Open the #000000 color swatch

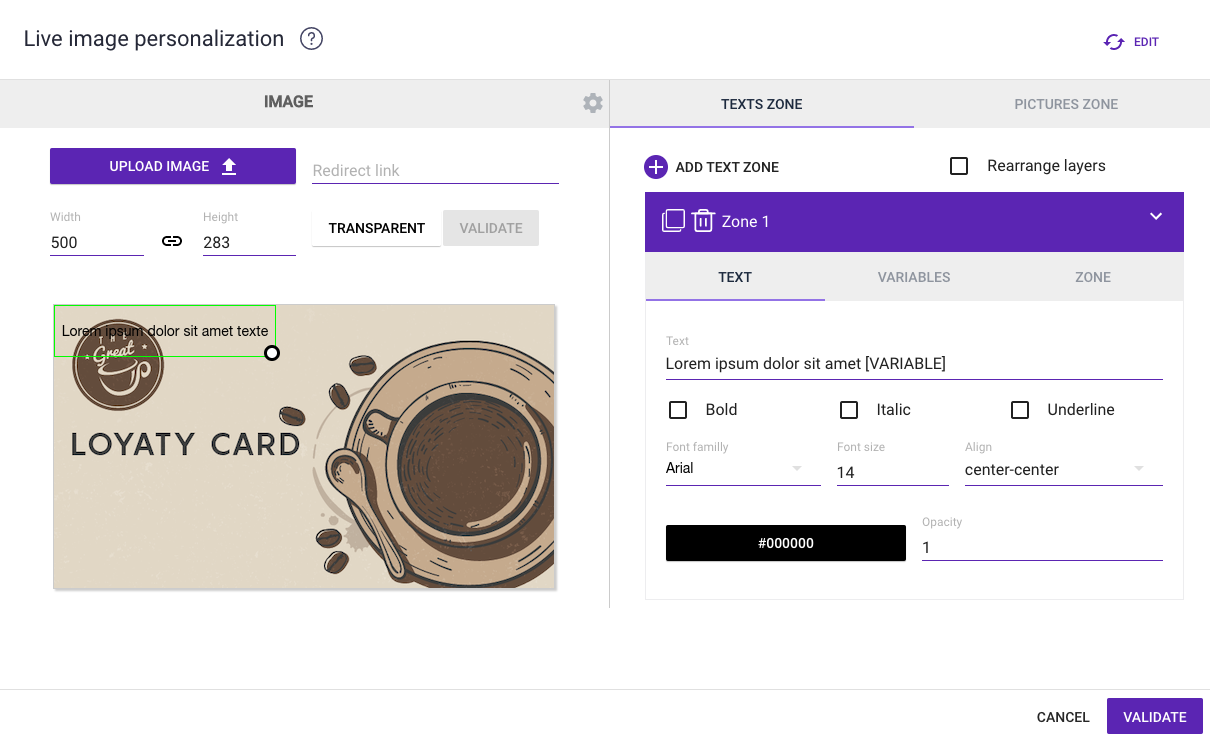(785, 543)
